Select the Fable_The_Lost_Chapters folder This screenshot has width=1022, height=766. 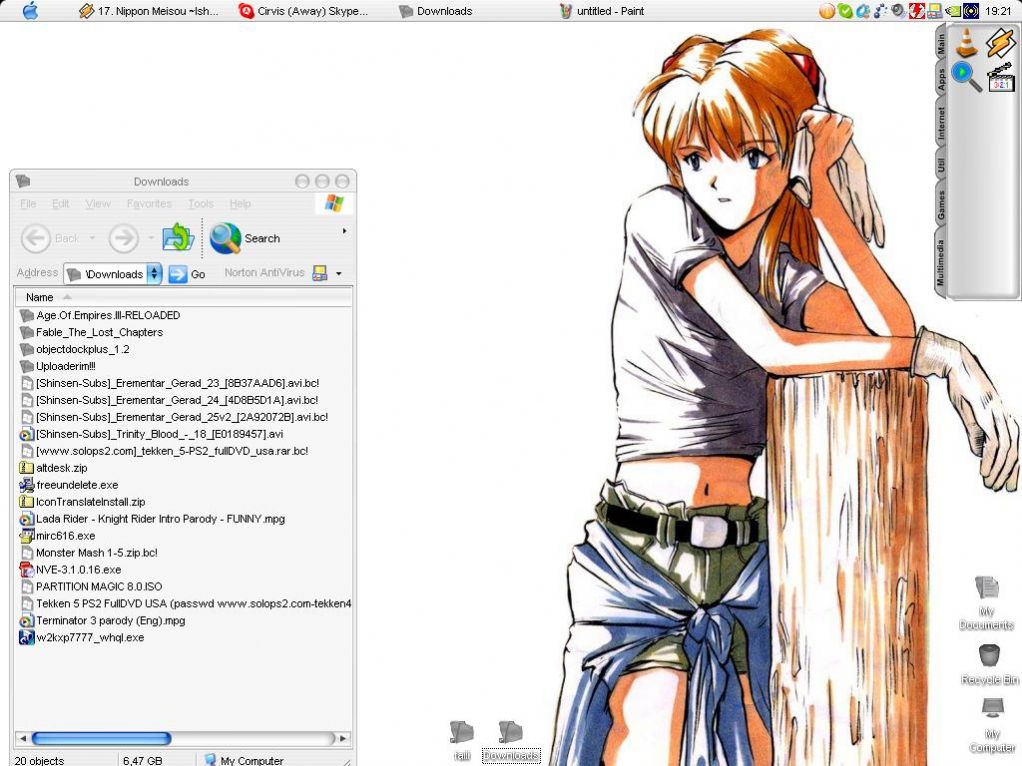(92, 332)
